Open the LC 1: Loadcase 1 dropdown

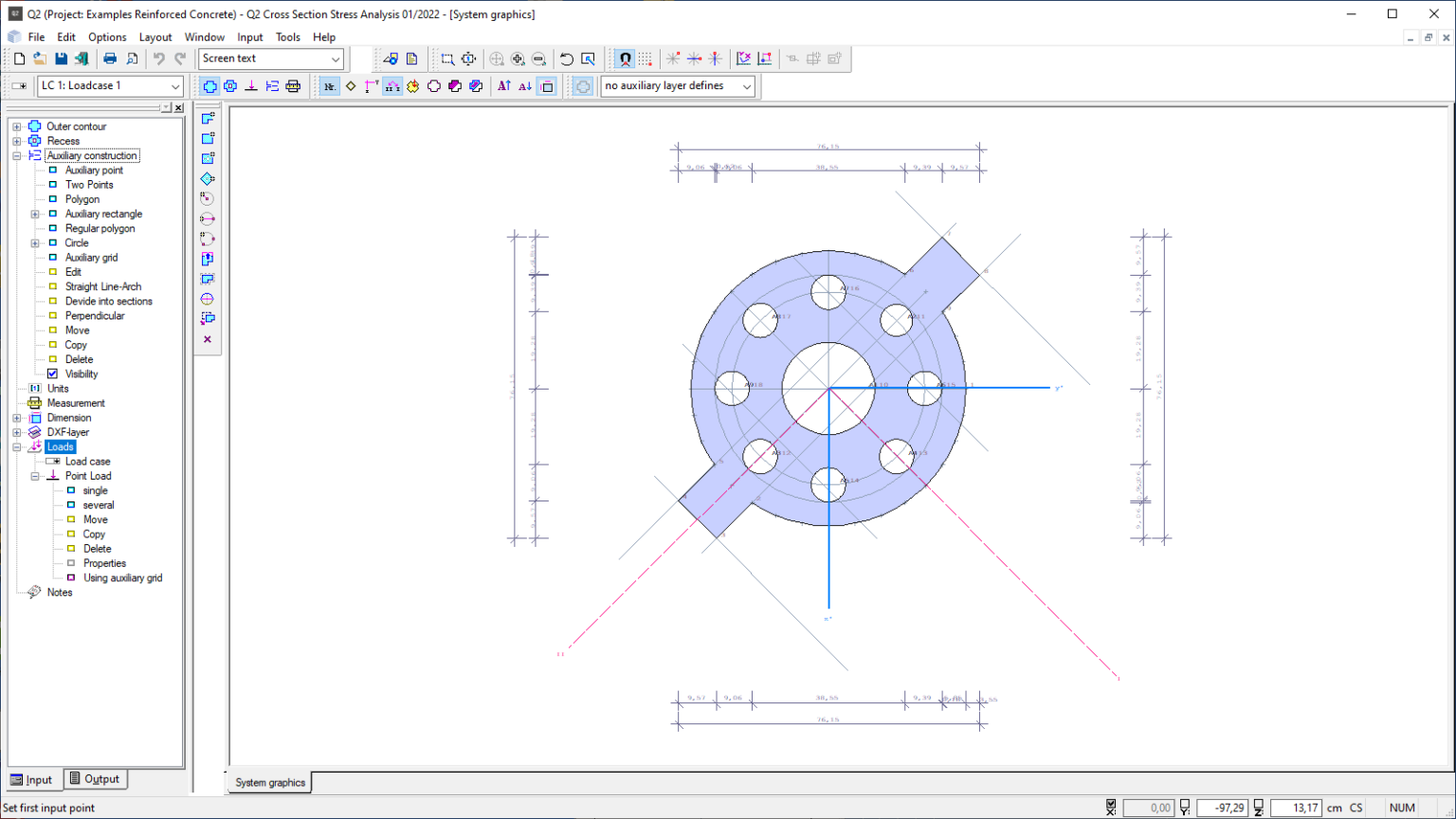(x=110, y=86)
